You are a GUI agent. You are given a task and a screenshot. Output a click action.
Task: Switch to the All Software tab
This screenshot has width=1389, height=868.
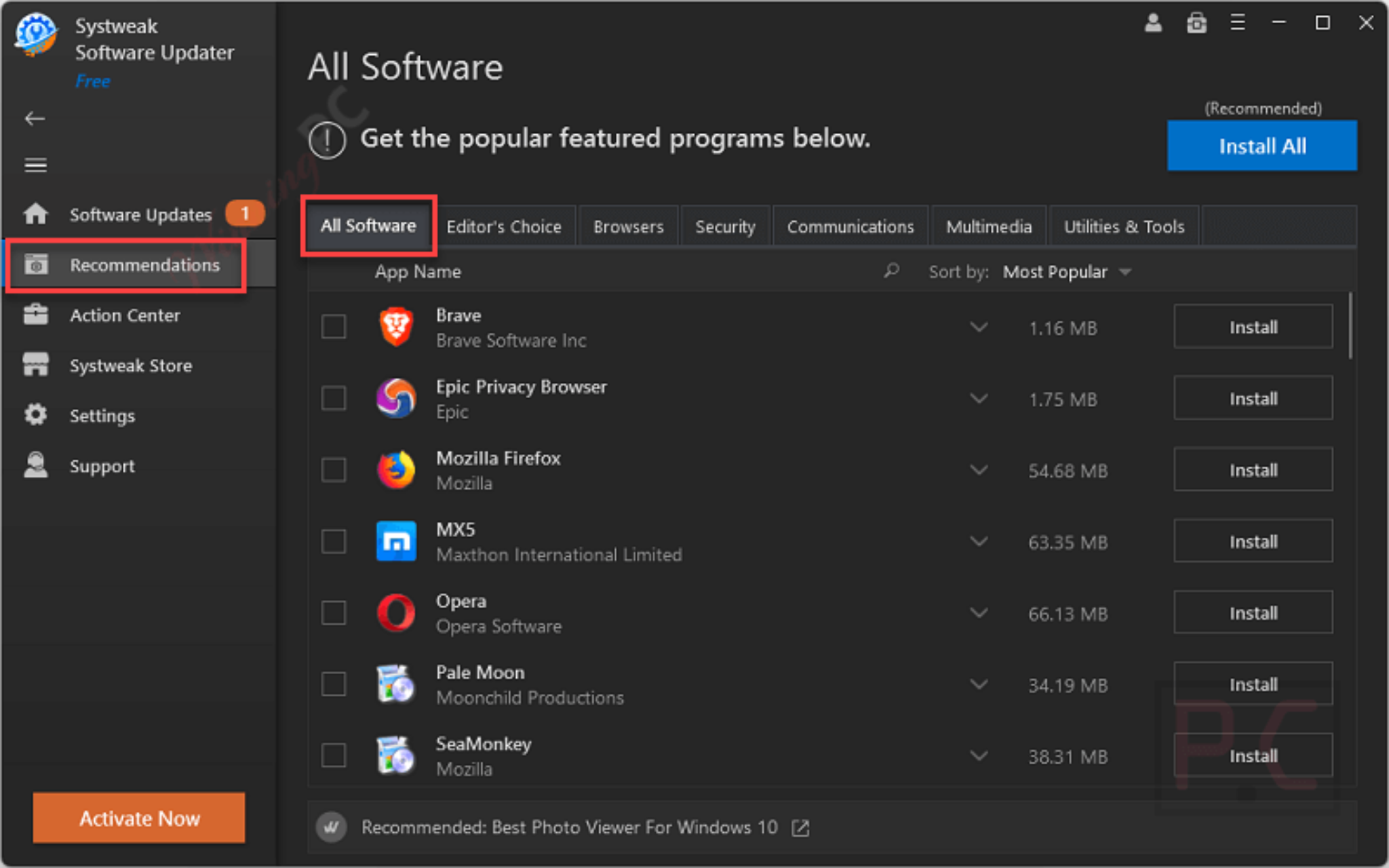pos(368,226)
